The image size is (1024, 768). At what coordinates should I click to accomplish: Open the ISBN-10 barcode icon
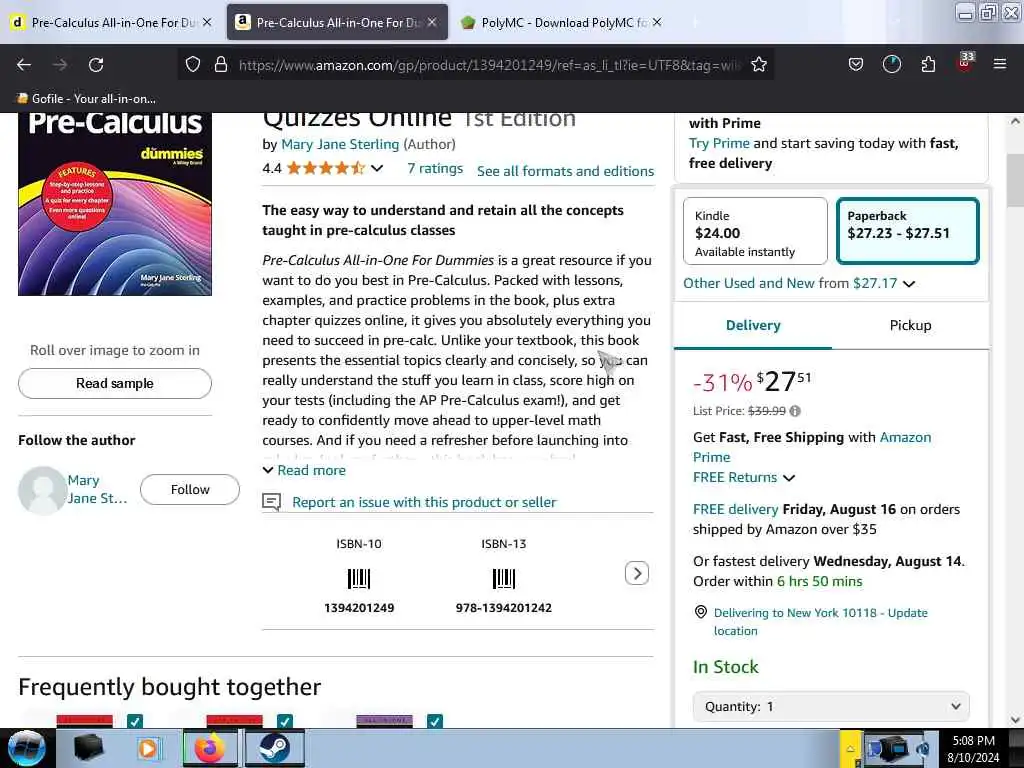coord(359,579)
